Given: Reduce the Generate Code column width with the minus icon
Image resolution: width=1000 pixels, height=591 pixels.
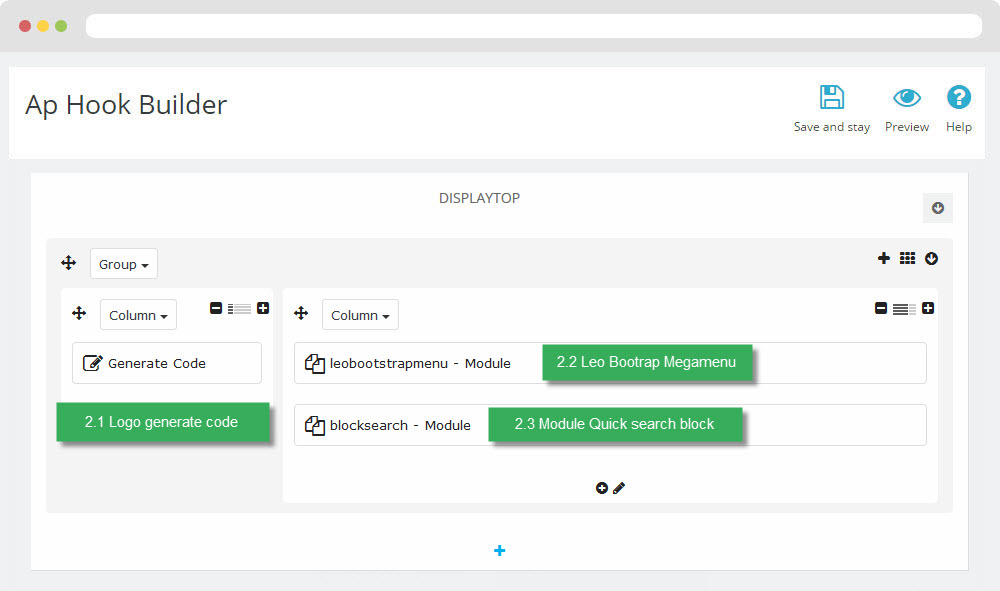Looking at the screenshot, I should tap(216, 309).
